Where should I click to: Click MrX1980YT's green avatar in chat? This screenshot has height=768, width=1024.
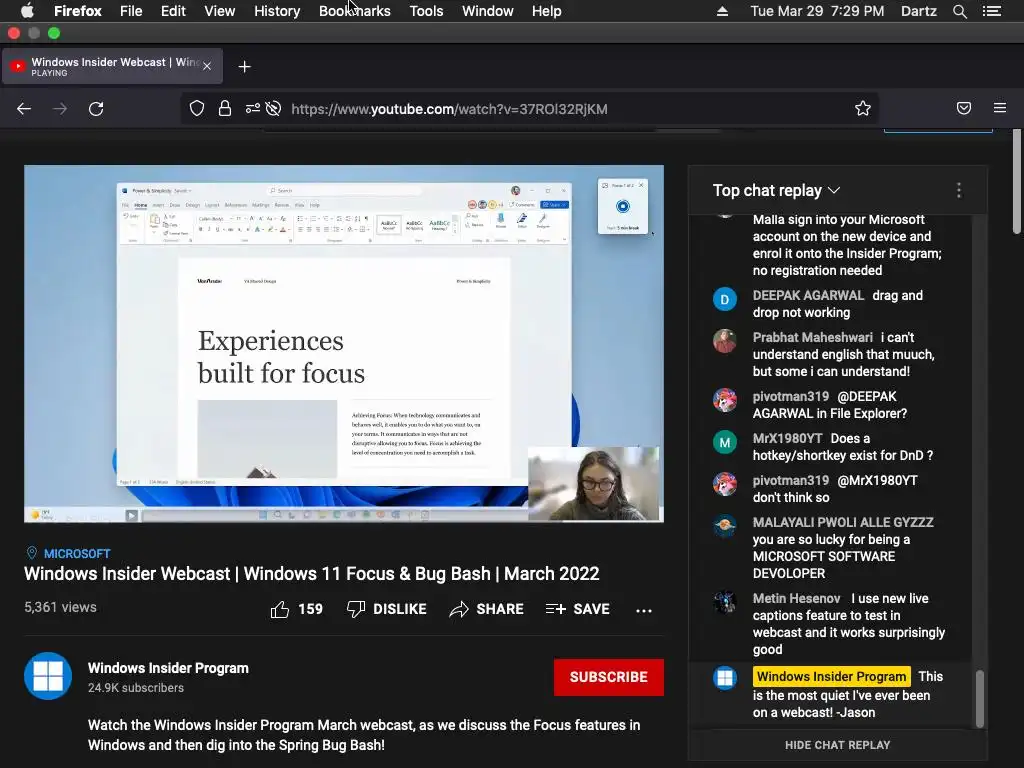(x=724, y=443)
